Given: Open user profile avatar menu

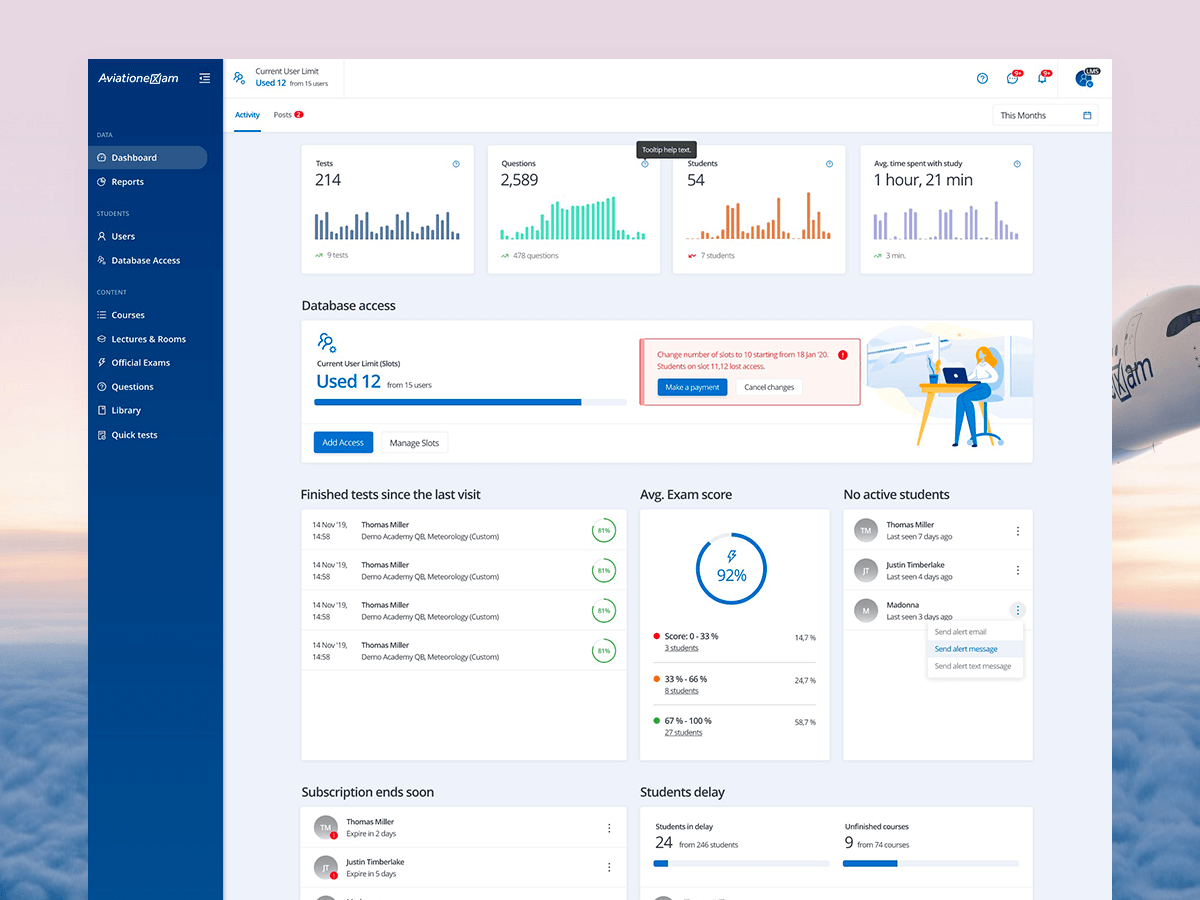Looking at the screenshot, I should [x=1083, y=78].
